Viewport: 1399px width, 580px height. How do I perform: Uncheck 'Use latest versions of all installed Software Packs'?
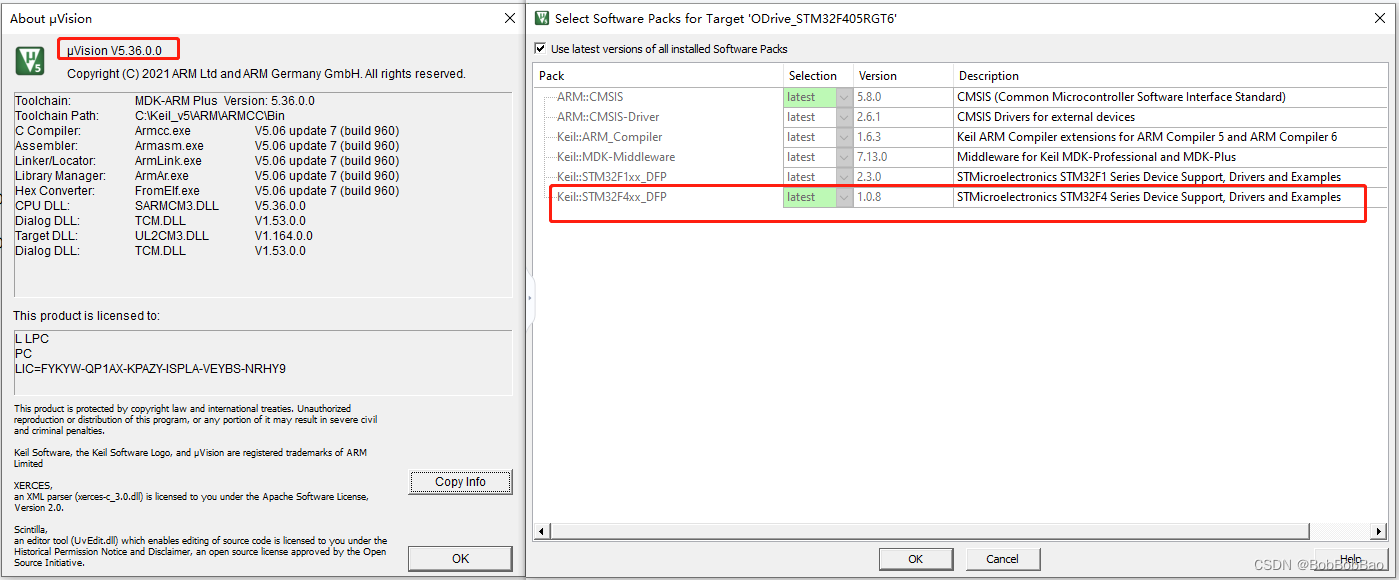click(540, 48)
